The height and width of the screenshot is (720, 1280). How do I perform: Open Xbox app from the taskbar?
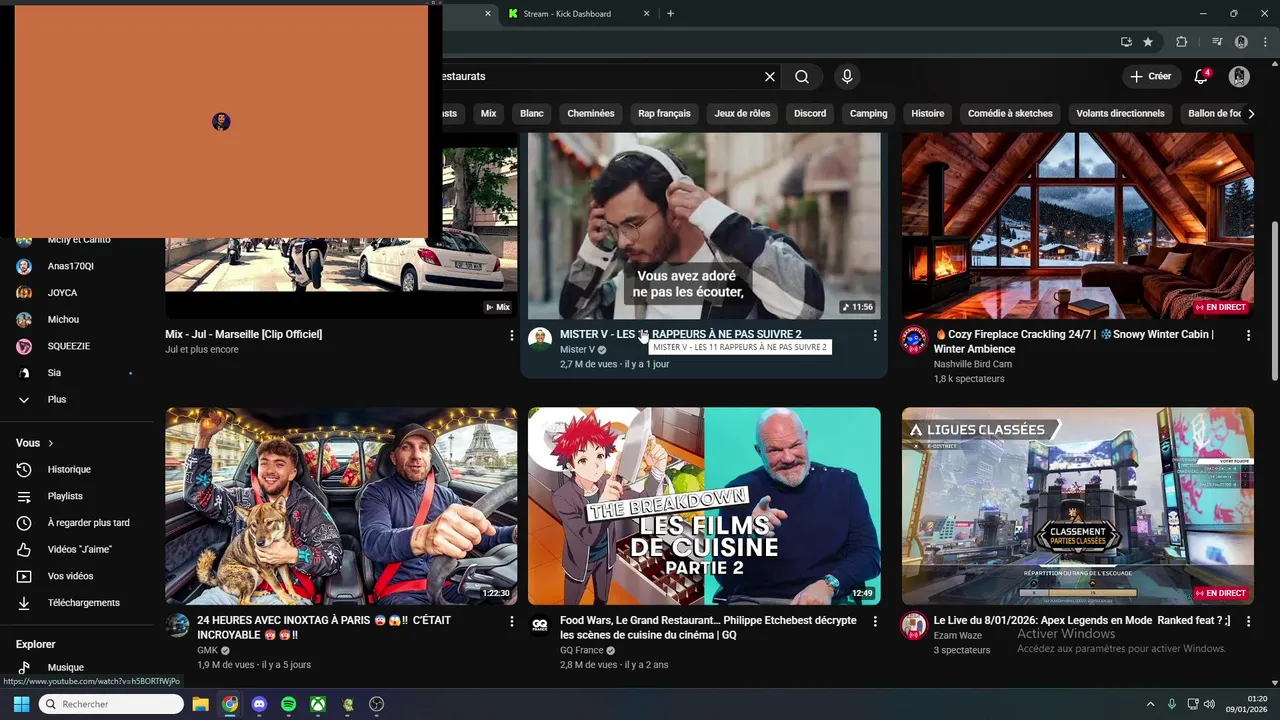tap(317, 704)
